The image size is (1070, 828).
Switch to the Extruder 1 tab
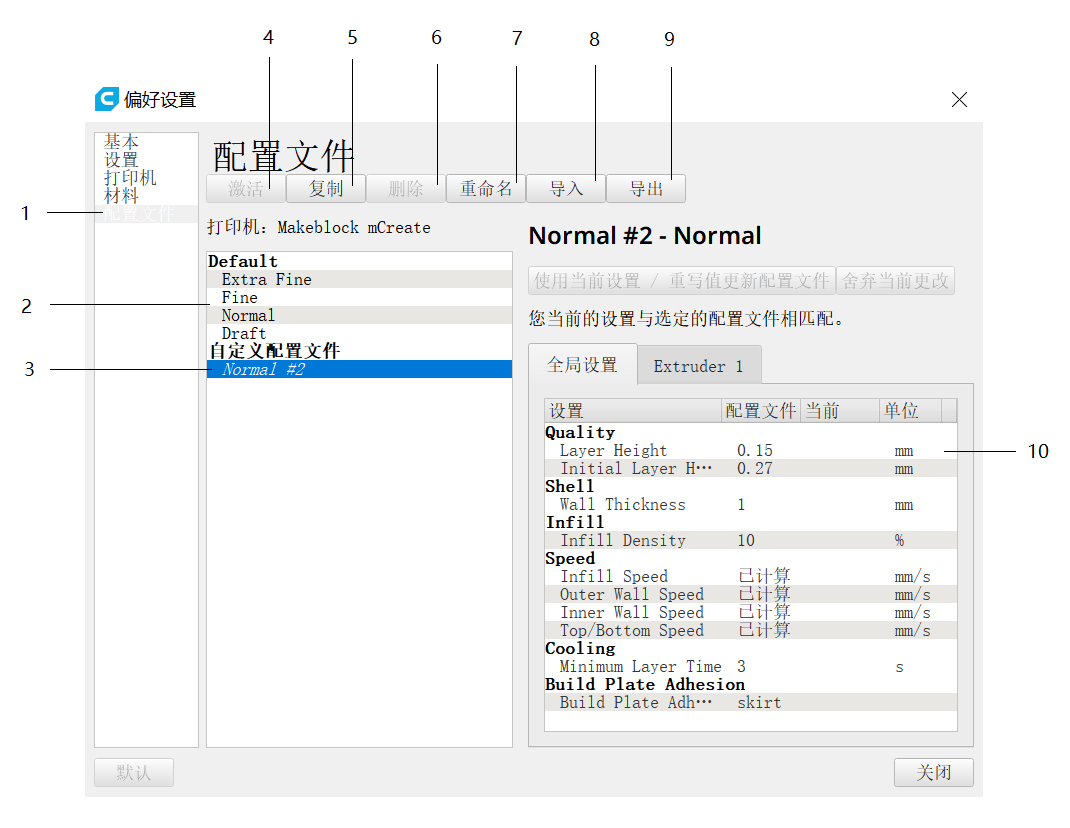699,367
